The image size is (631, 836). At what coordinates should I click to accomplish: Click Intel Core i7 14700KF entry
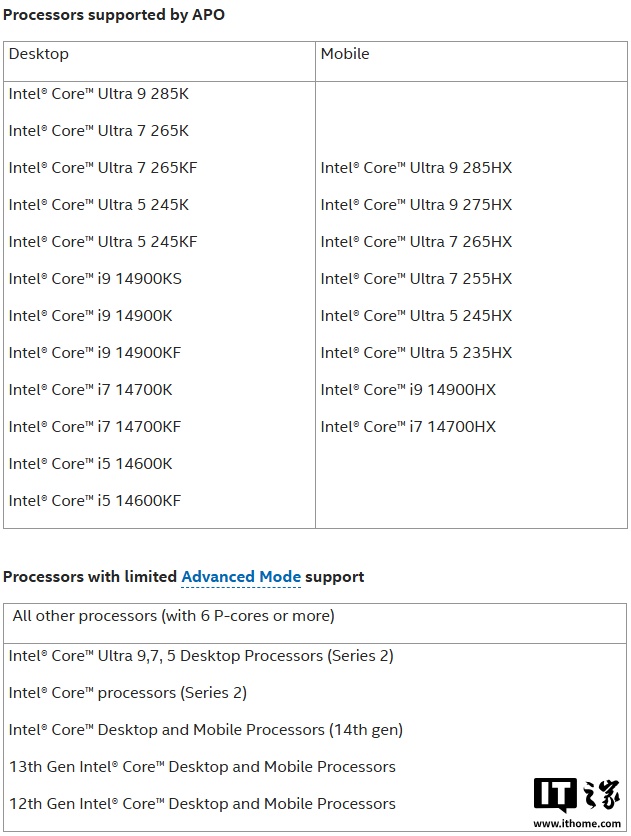(95, 427)
